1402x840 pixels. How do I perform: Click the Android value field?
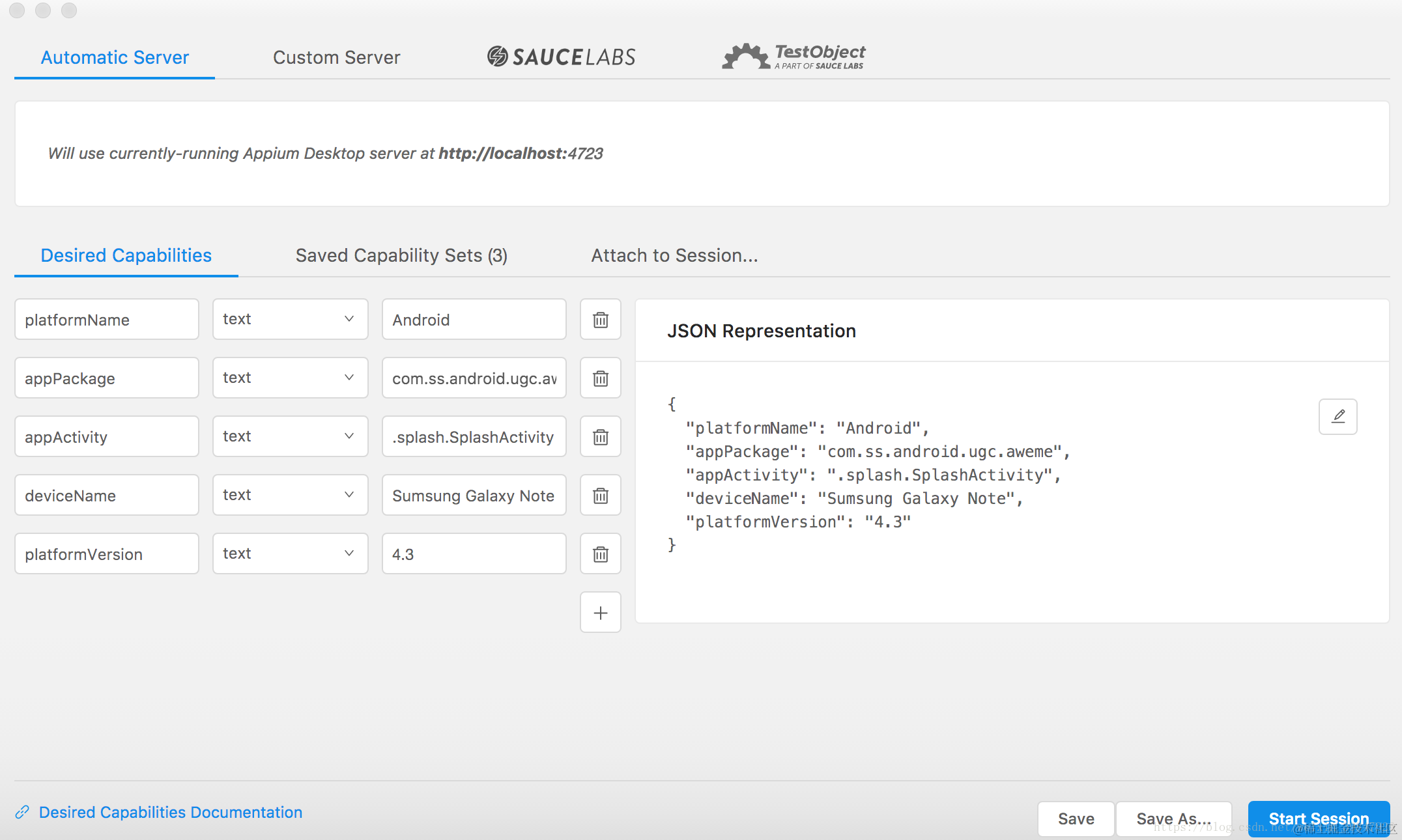(x=474, y=320)
